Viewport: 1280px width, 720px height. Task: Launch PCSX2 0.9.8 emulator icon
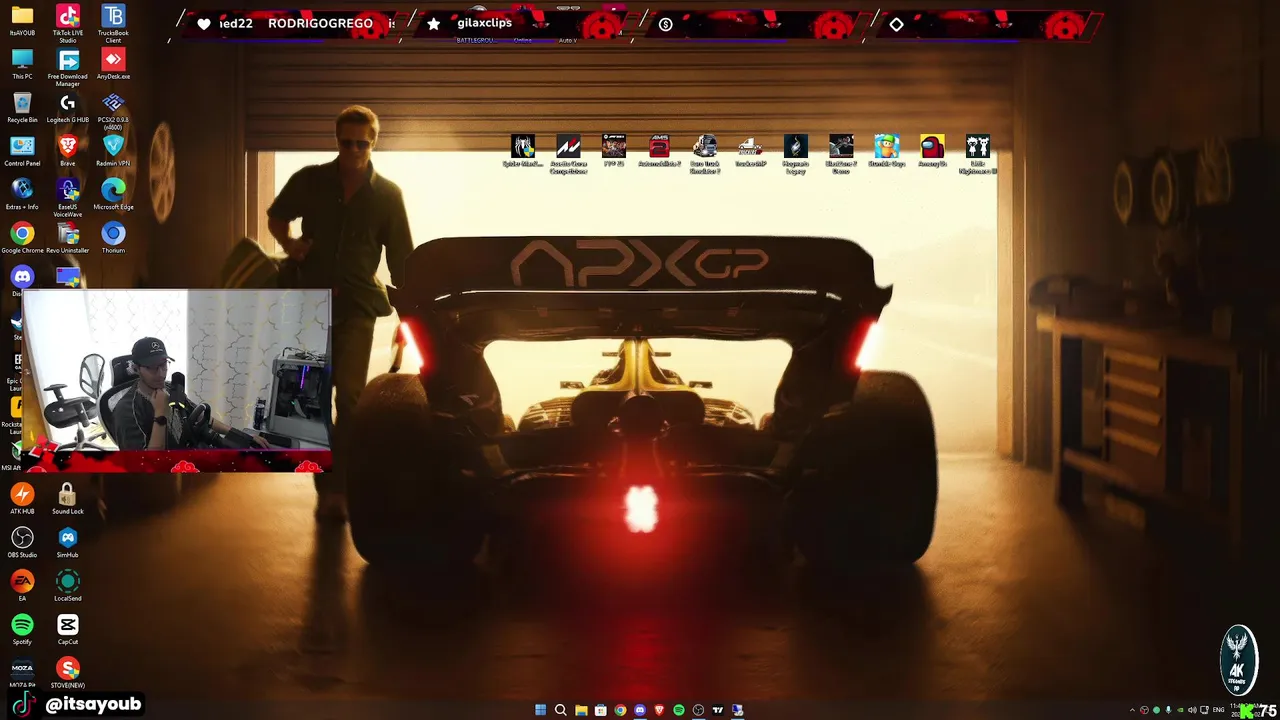[x=113, y=111]
